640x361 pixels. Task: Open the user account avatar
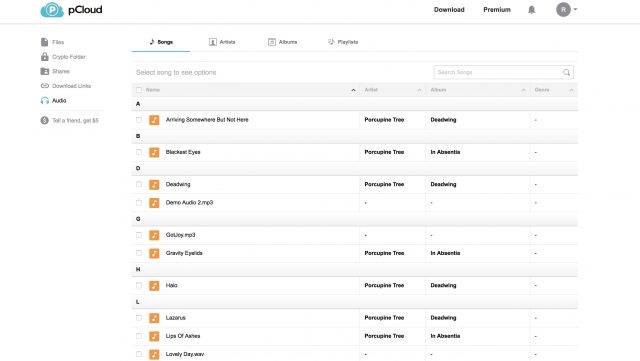point(563,9)
